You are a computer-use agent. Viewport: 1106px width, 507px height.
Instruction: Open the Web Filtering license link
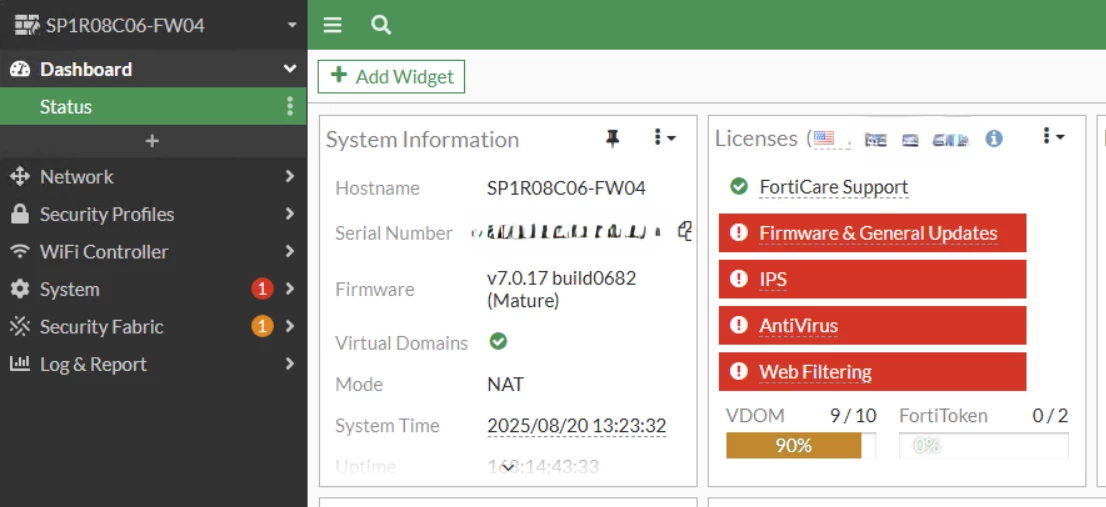pyautogui.click(x=815, y=372)
